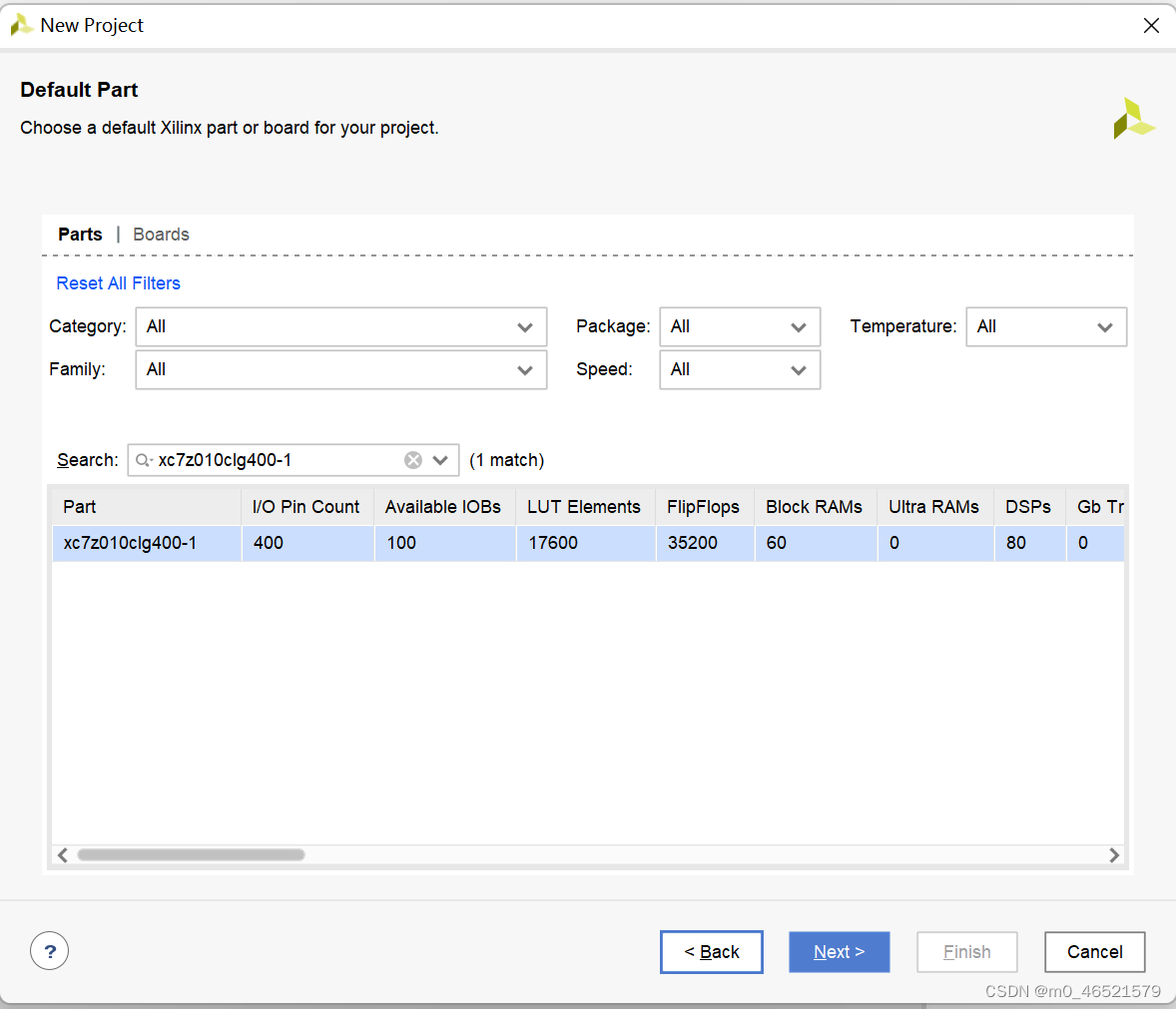Sort by the Part column header
The image size is (1176, 1009).
coord(147,507)
